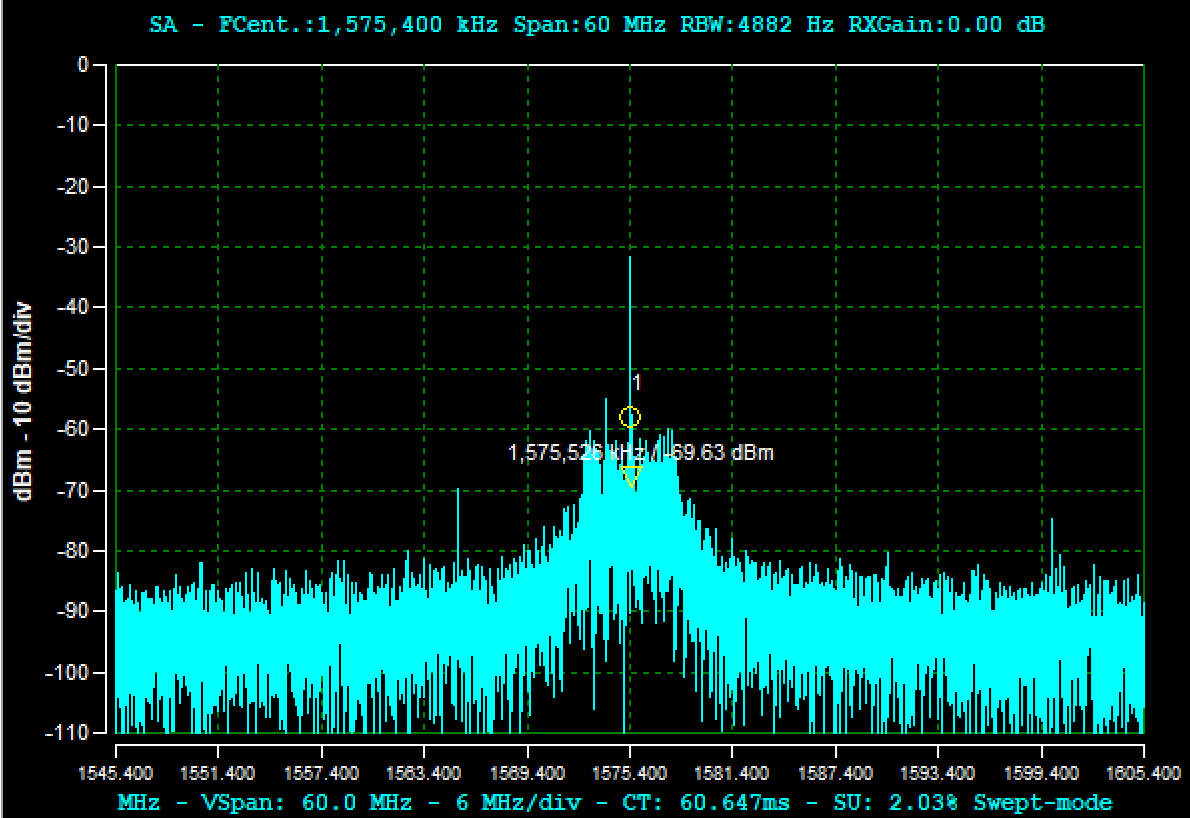This screenshot has height=818, width=1190.
Task: Click the -40 dBm level axis label
Action: [x=74, y=307]
